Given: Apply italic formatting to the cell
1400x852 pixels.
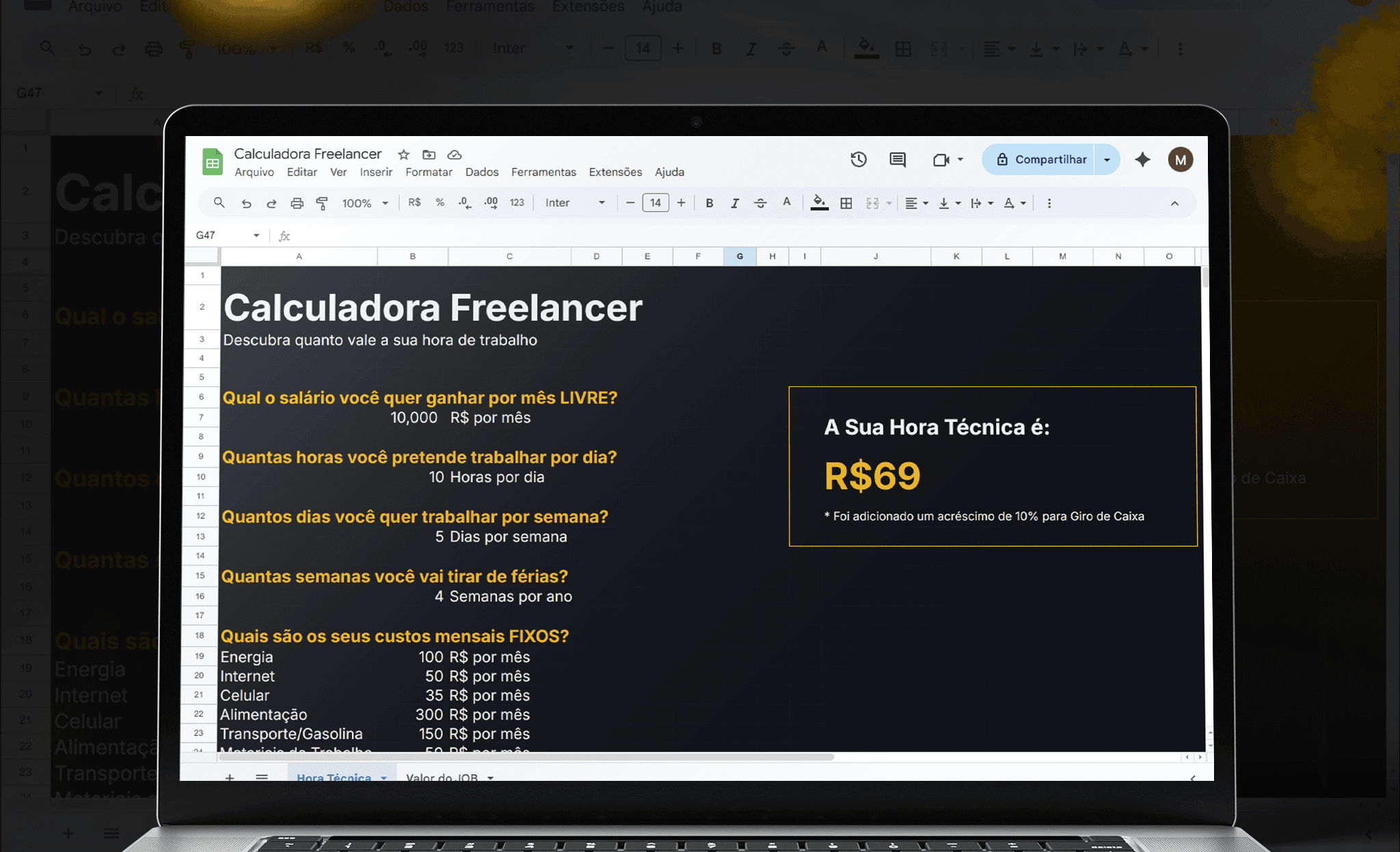Looking at the screenshot, I should pyautogui.click(x=736, y=202).
